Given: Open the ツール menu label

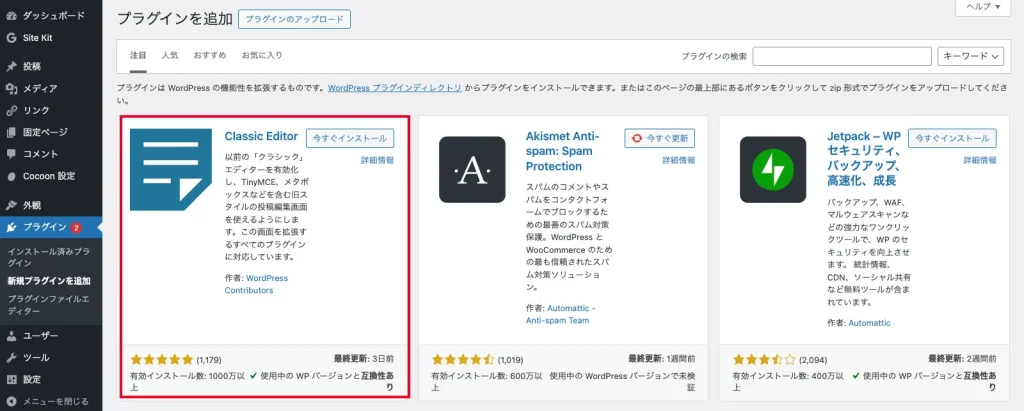Looking at the screenshot, I should (x=36, y=357).
